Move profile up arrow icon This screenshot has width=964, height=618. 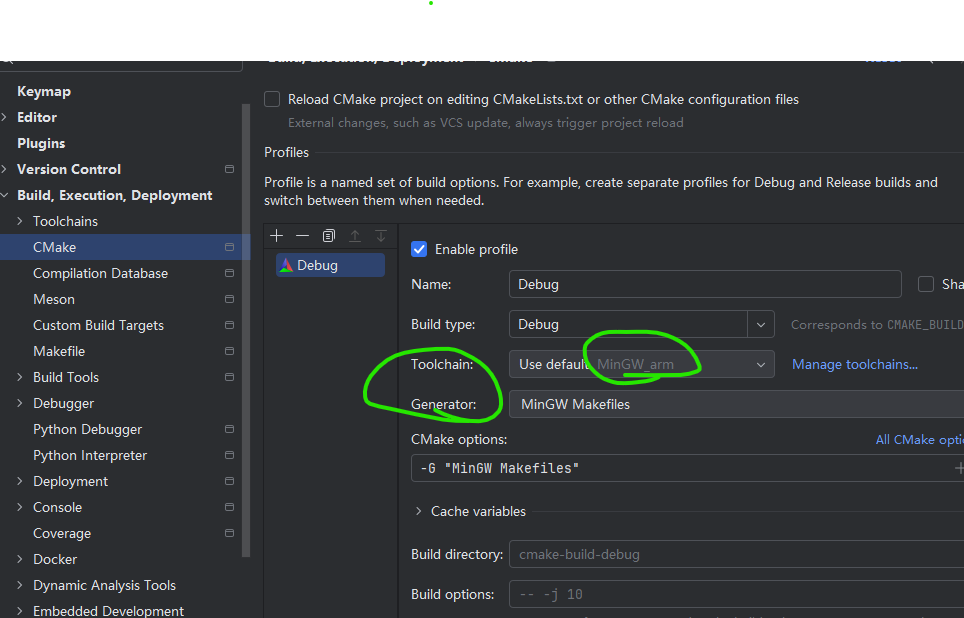coord(355,236)
